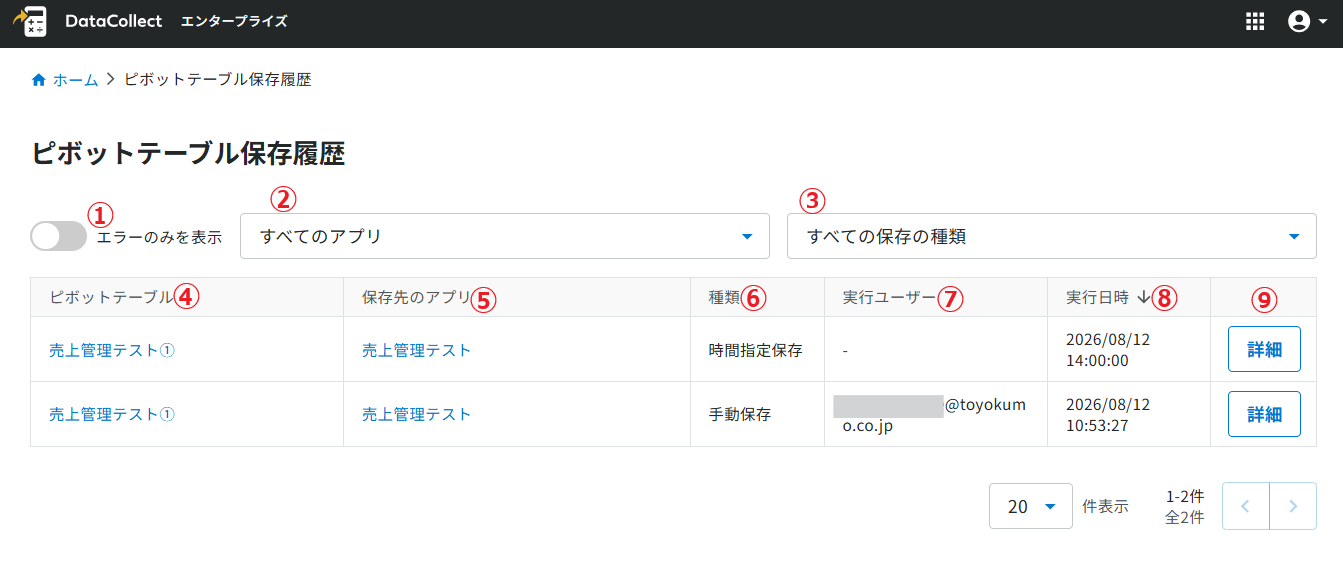Click the ホーム breadcrumb link
Image resolution: width=1343 pixels, height=573 pixels.
point(75,80)
